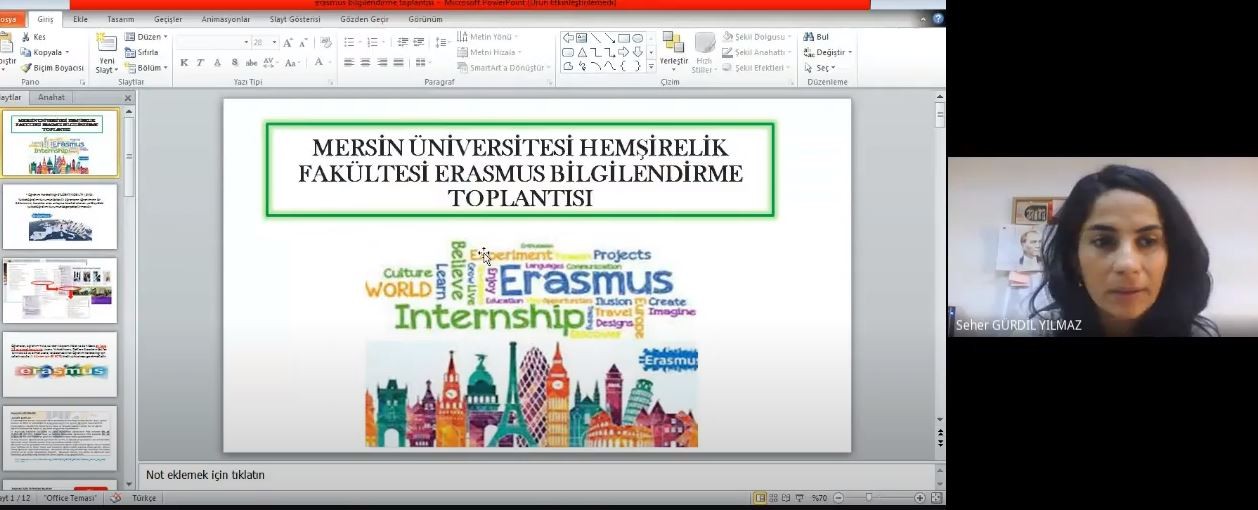Click the Sıfırla reset slide icon
This screenshot has height=510, width=1258.
point(131,52)
